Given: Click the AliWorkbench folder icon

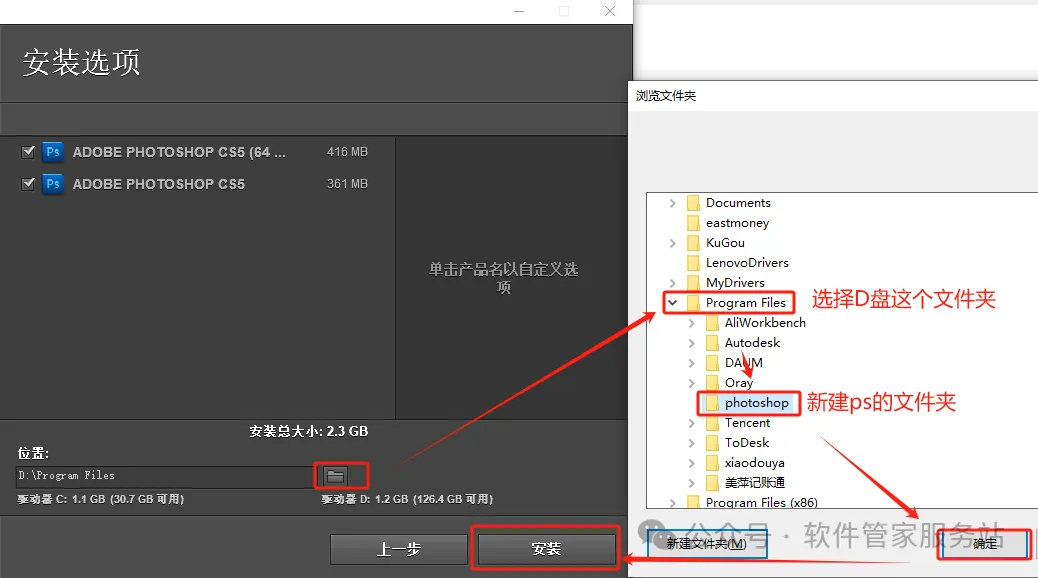Looking at the screenshot, I should point(712,322).
